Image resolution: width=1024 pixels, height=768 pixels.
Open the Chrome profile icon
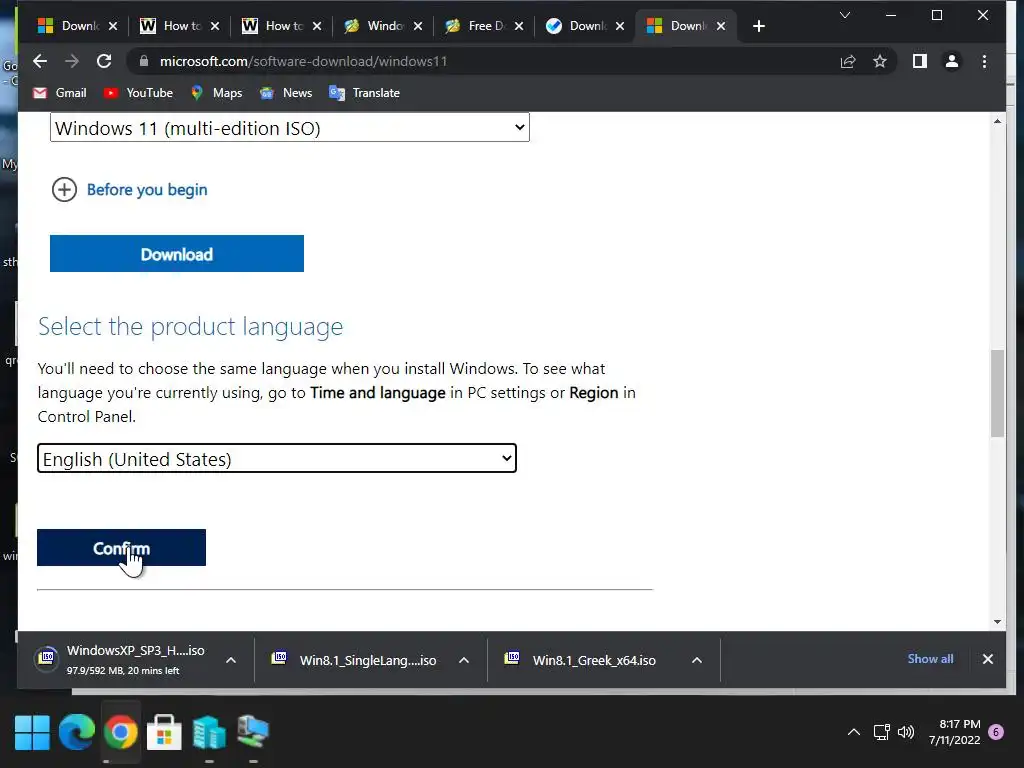coord(952,61)
